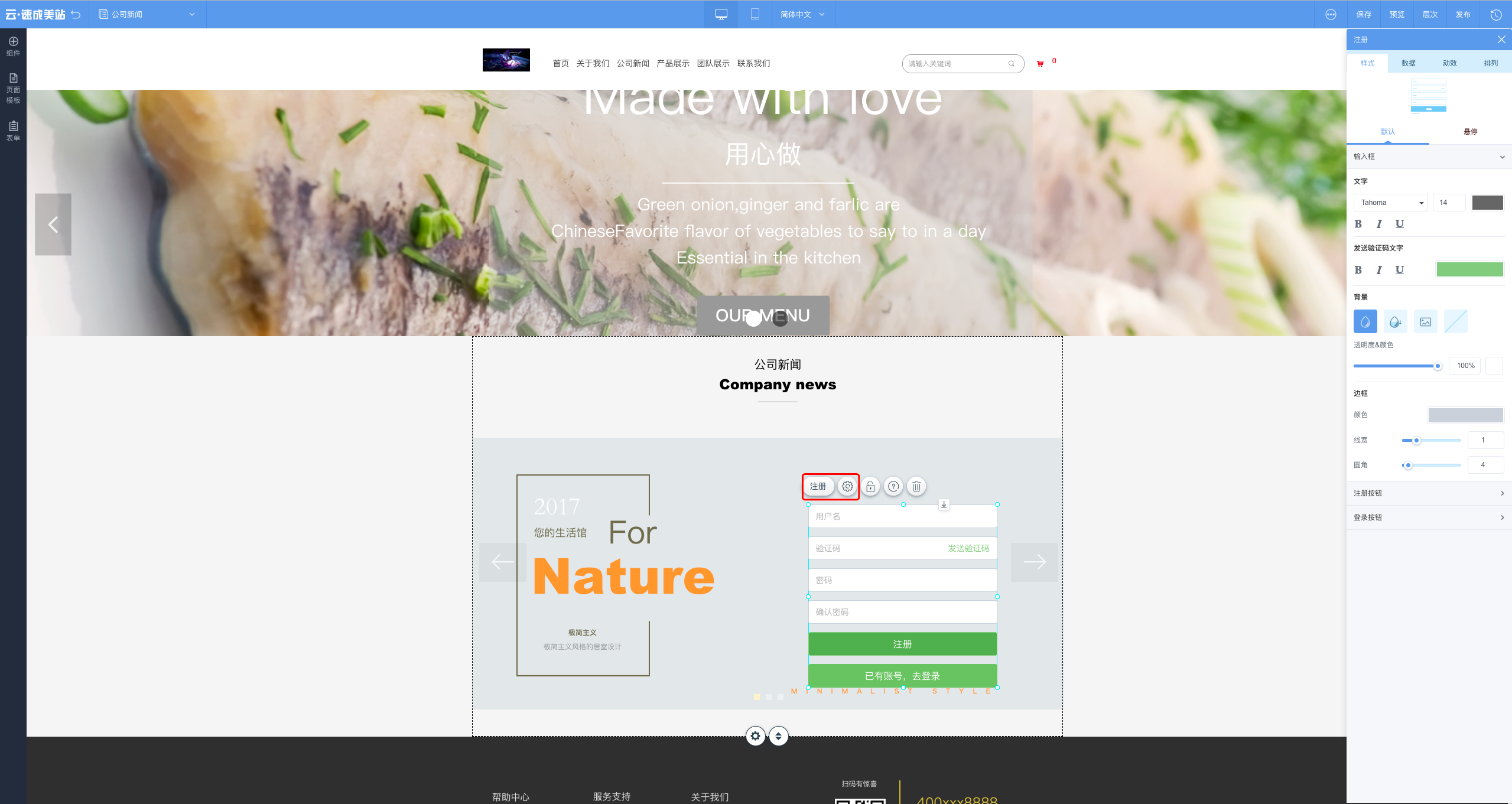Click the section resize up-down icon
This screenshot has height=804, width=1512.
coord(778,736)
